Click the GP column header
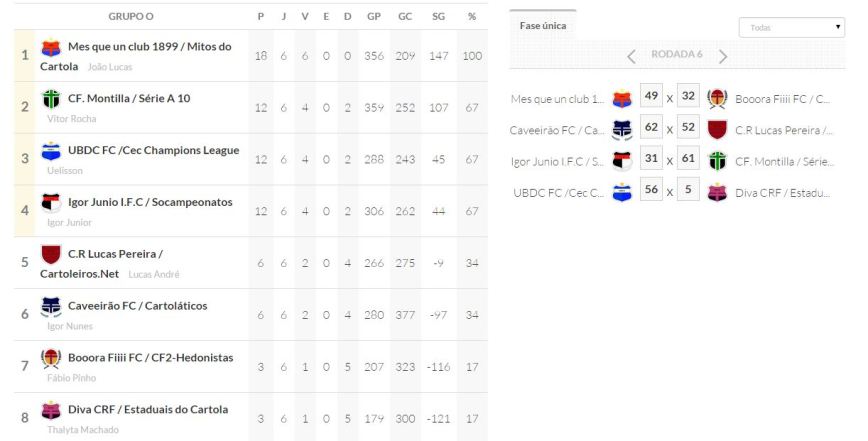Image resolution: width=868 pixels, height=441 pixels. (374, 17)
